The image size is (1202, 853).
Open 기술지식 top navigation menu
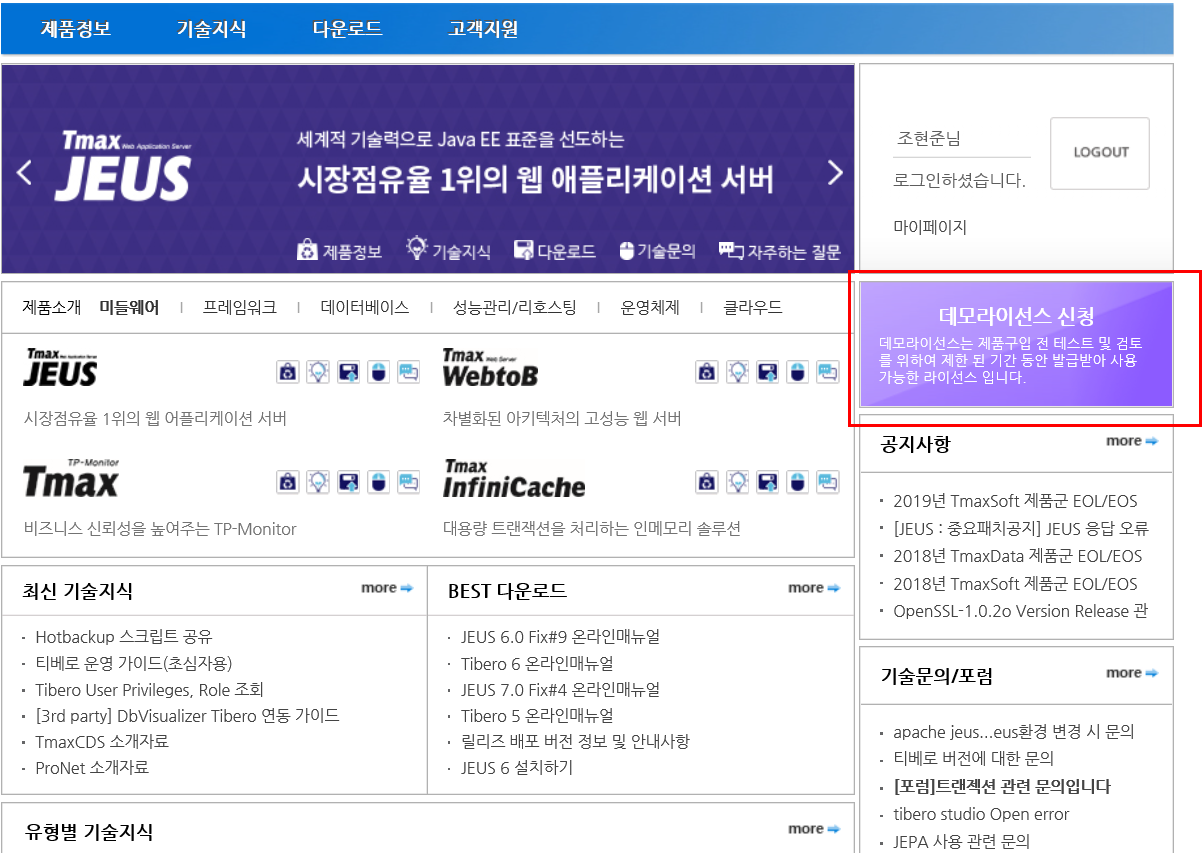[211, 29]
